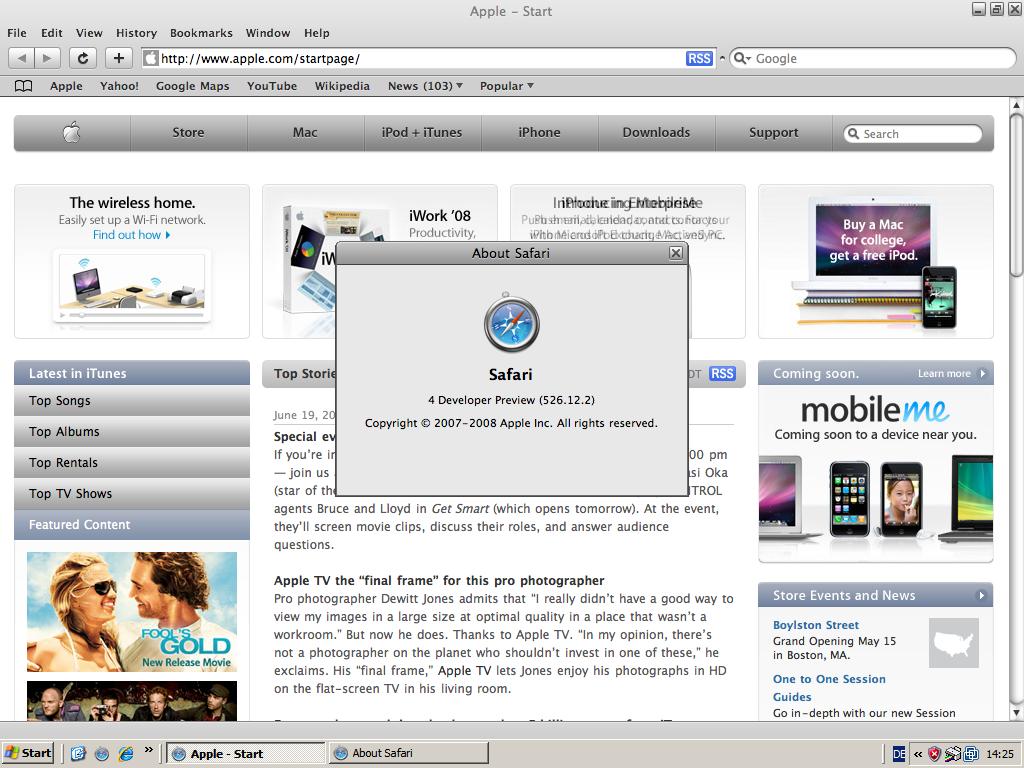Screen dimensions: 1024x768
Task: Select the iPod + iTunes navigation tab
Action: (x=422, y=133)
